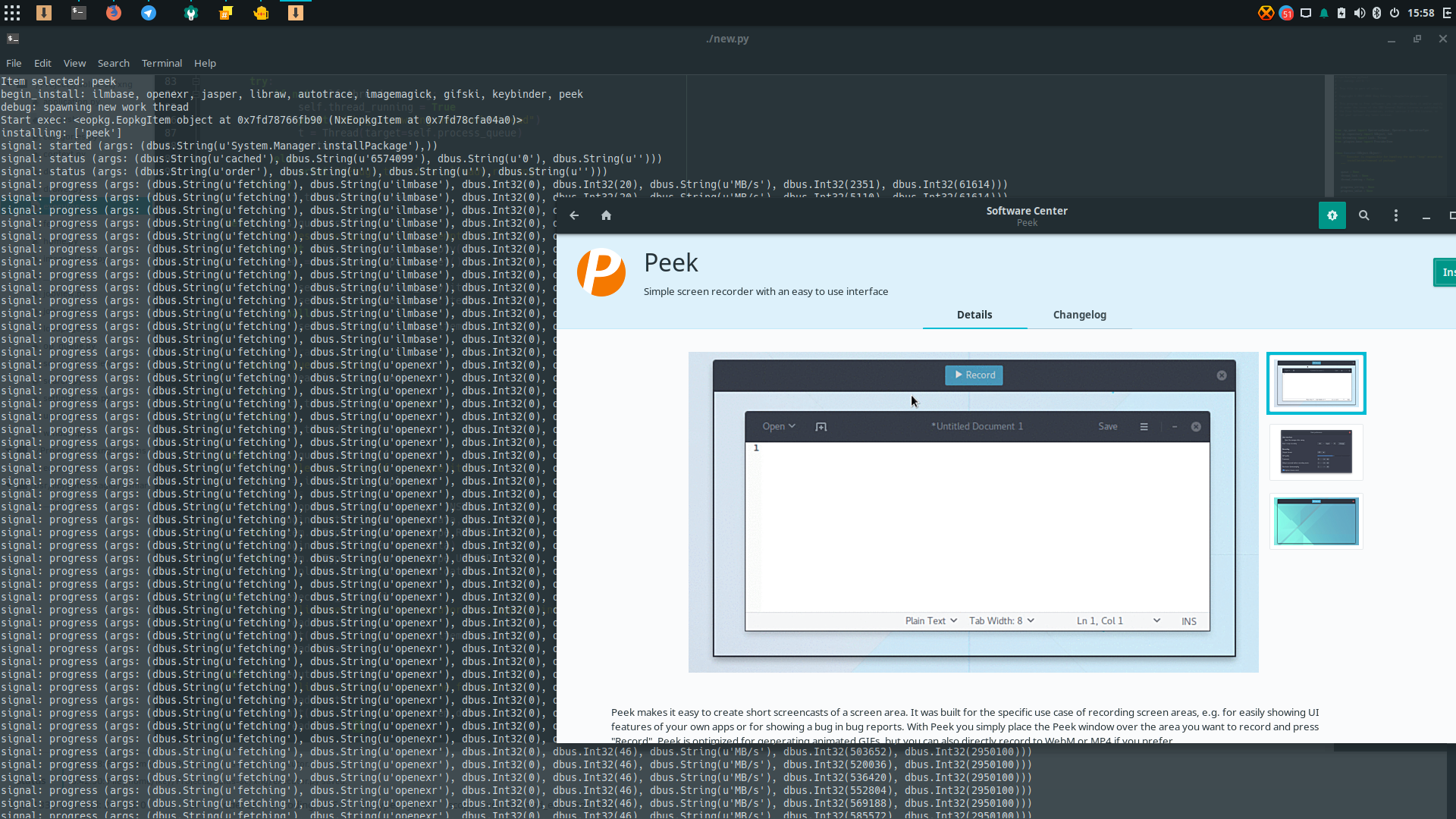1456x819 pixels.
Task: Open the Raven sidebar toggle icon
Action: [x=1446, y=13]
